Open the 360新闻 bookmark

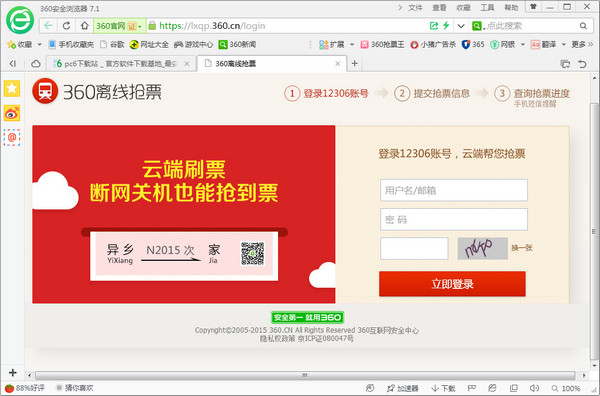[237, 44]
